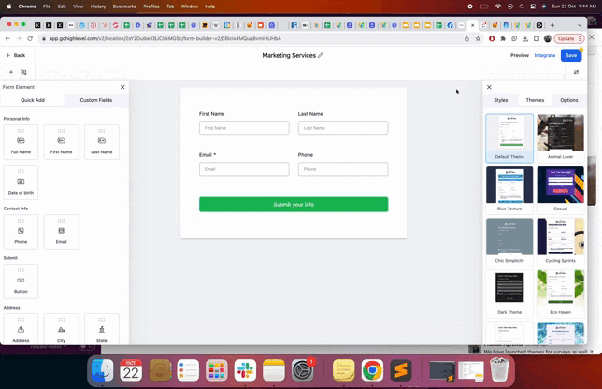
Task: Open the Chrome extensions puzzle icon
Action: (503, 38)
